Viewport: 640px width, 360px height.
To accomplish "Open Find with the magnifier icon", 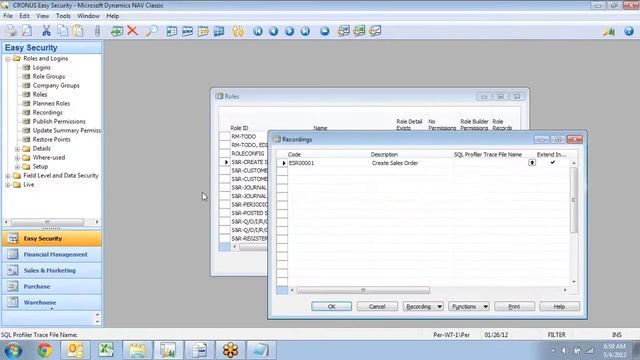I will [151, 31].
